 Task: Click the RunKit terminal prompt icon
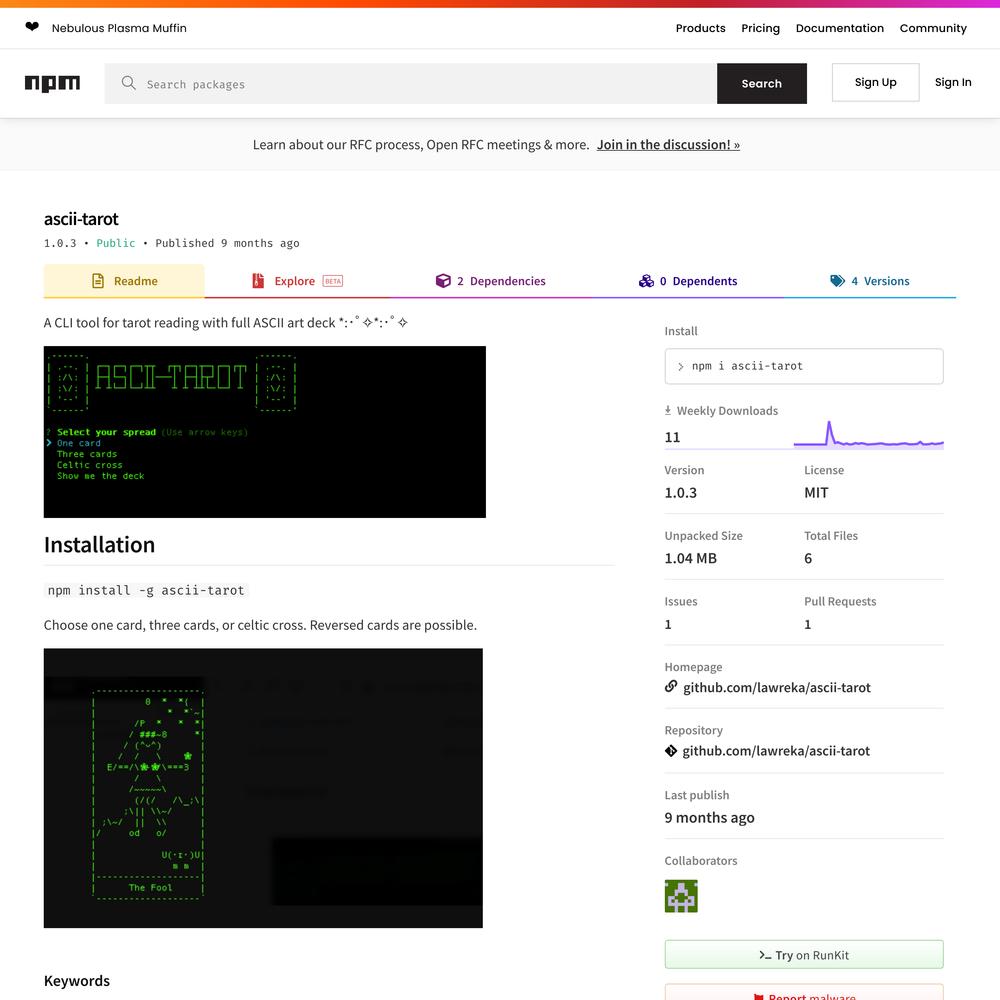[x=765, y=955]
